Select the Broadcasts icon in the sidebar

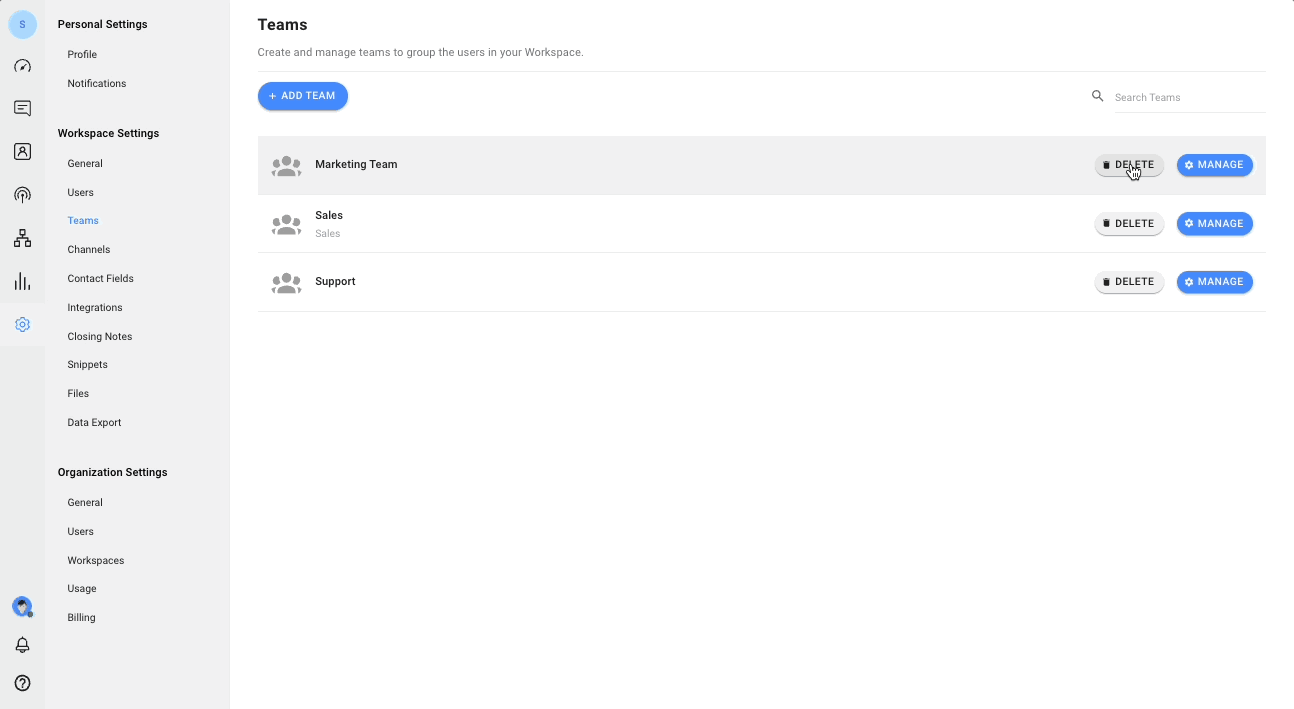point(22,194)
